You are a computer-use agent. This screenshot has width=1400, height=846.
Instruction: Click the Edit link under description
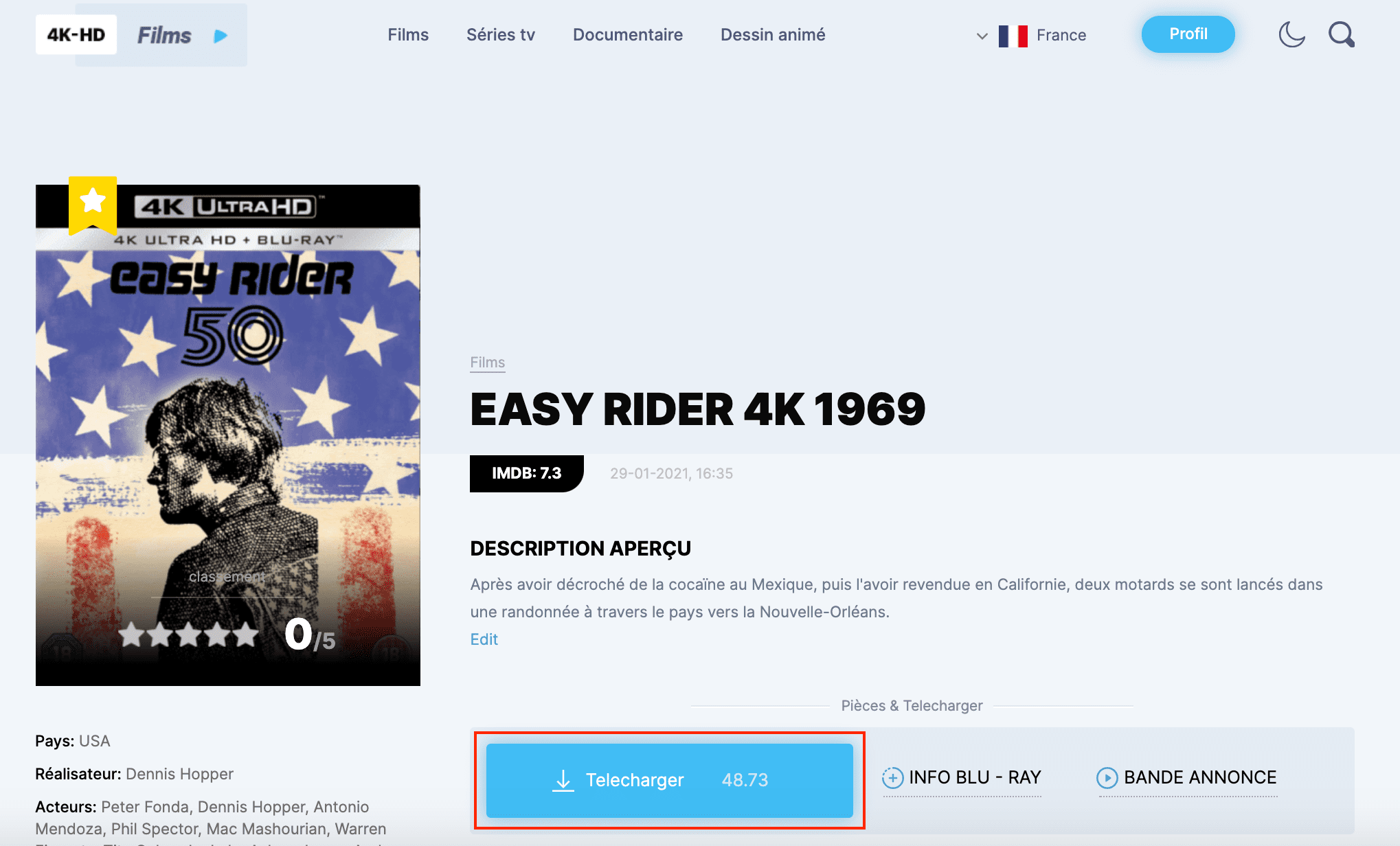484,639
